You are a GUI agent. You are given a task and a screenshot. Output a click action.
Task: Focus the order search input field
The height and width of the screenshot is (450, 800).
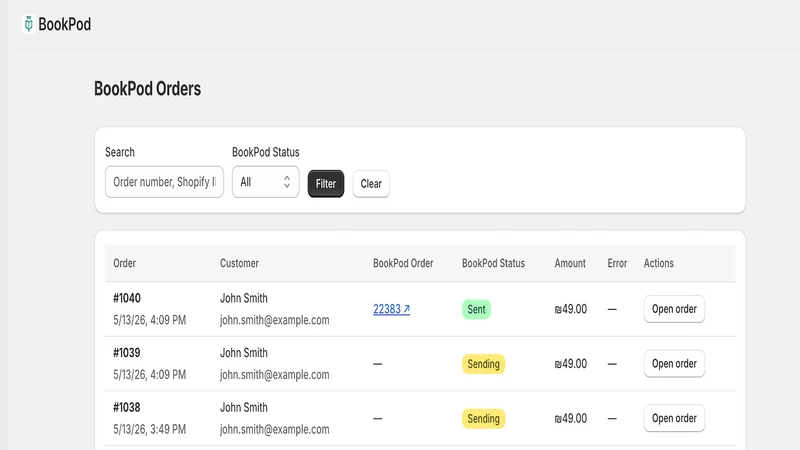(x=164, y=182)
